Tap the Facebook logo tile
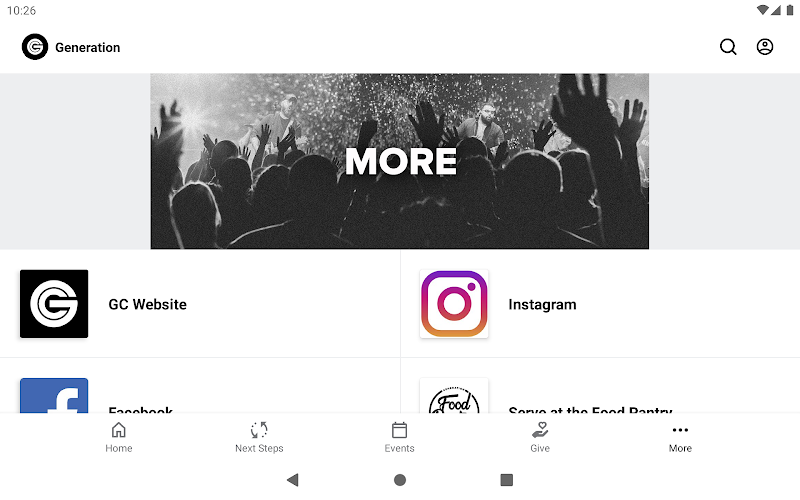Image resolution: width=800 pixels, height=500 pixels. pyautogui.click(x=54, y=395)
